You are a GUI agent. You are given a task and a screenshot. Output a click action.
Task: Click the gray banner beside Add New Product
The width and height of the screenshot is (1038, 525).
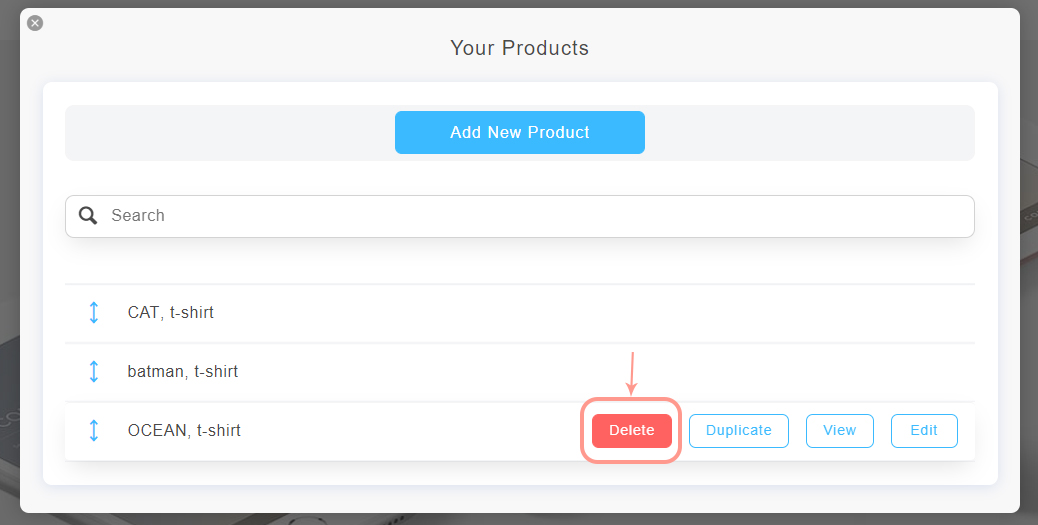230,132
